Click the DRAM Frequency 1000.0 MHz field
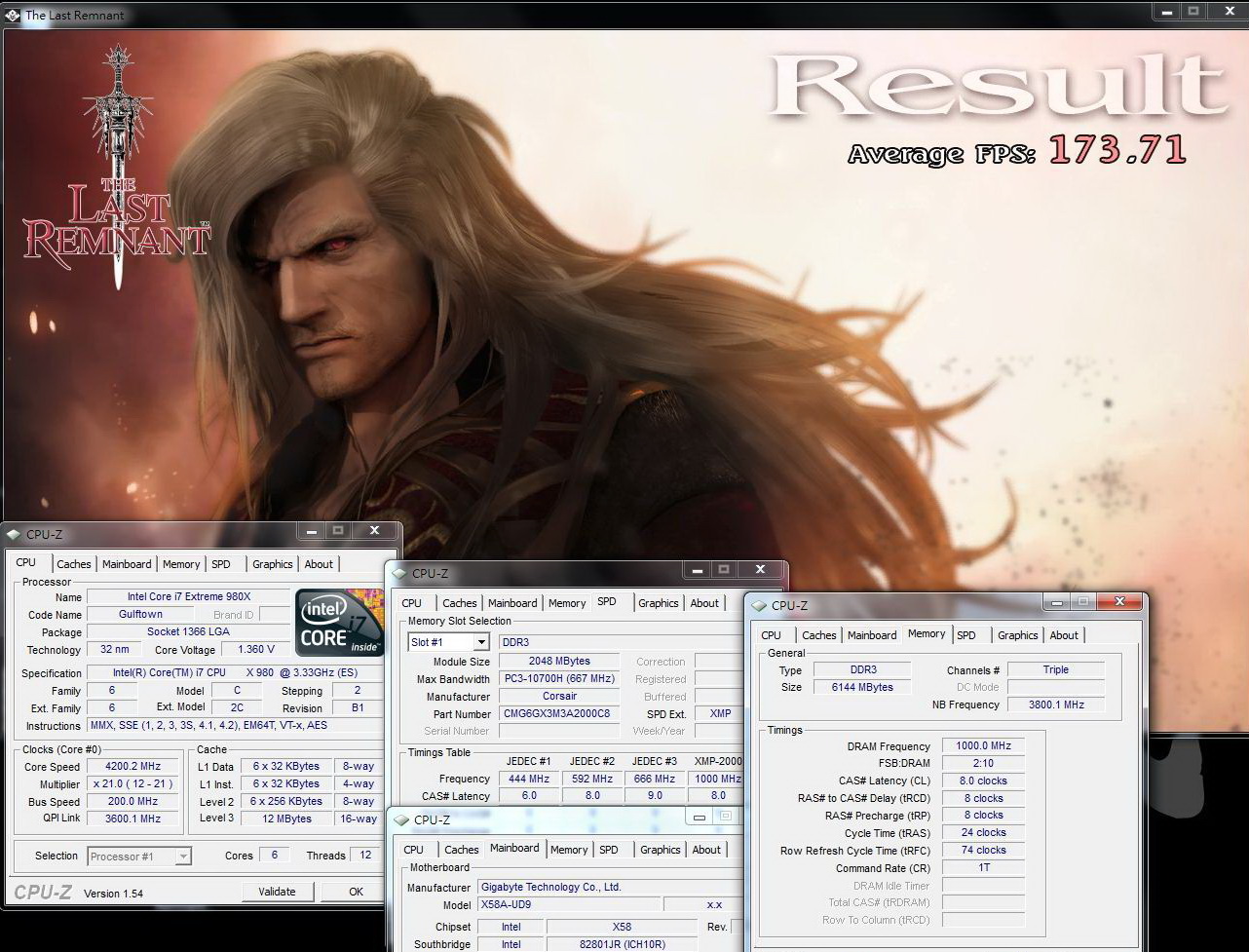This screenshot has height=952, width=1249. [983, 746]
